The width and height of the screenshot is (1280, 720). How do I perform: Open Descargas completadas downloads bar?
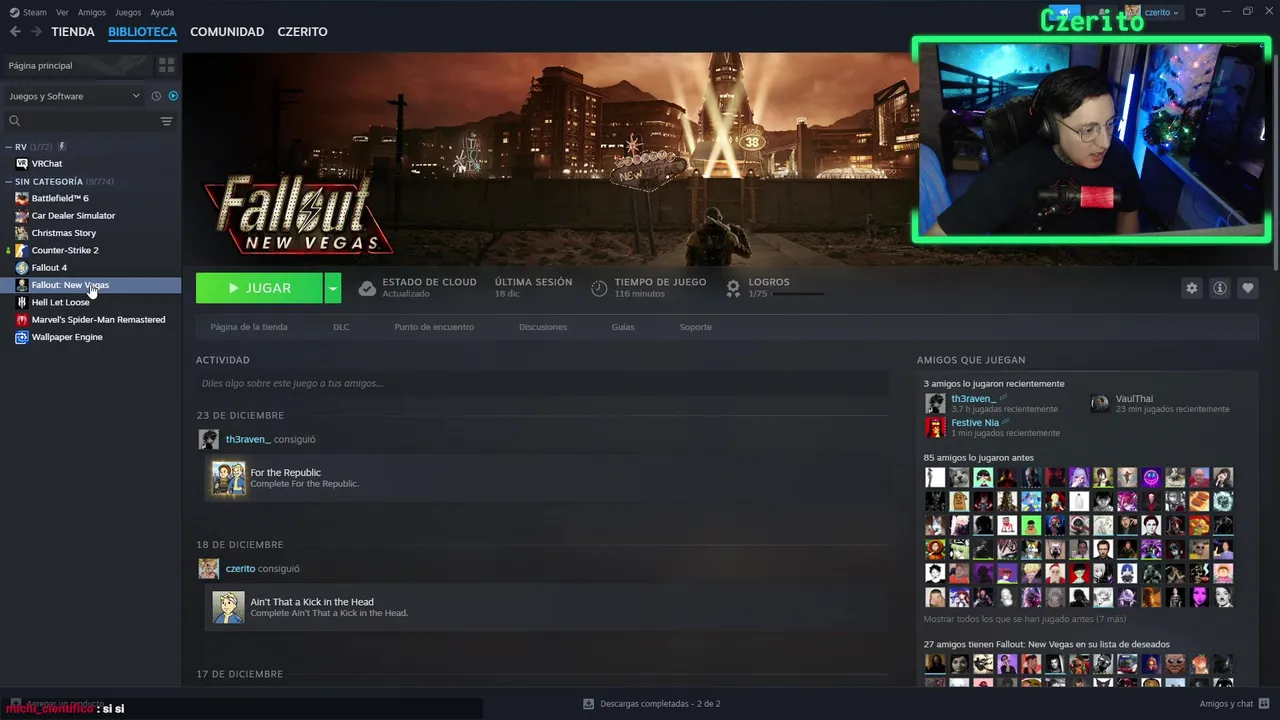[651, 704]
